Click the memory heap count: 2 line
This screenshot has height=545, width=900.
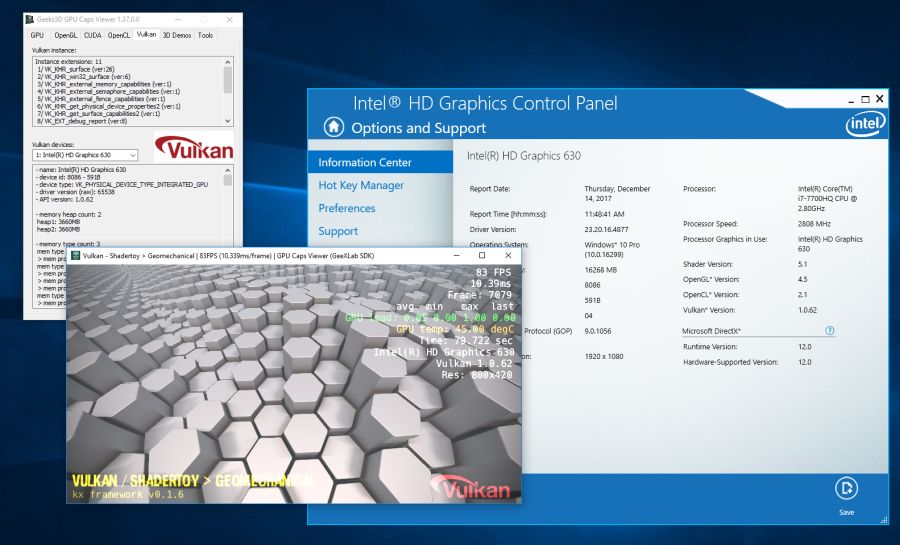click(68, 215)
